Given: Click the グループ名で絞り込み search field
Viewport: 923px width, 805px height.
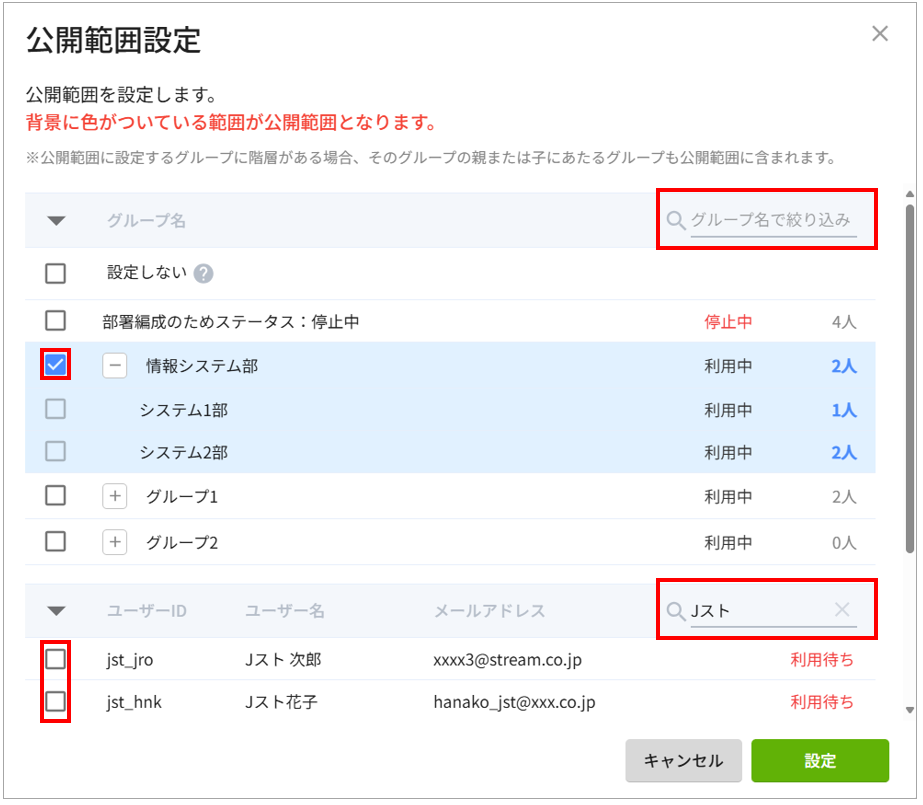Looking at the screenshot, I should pos(773,221).
